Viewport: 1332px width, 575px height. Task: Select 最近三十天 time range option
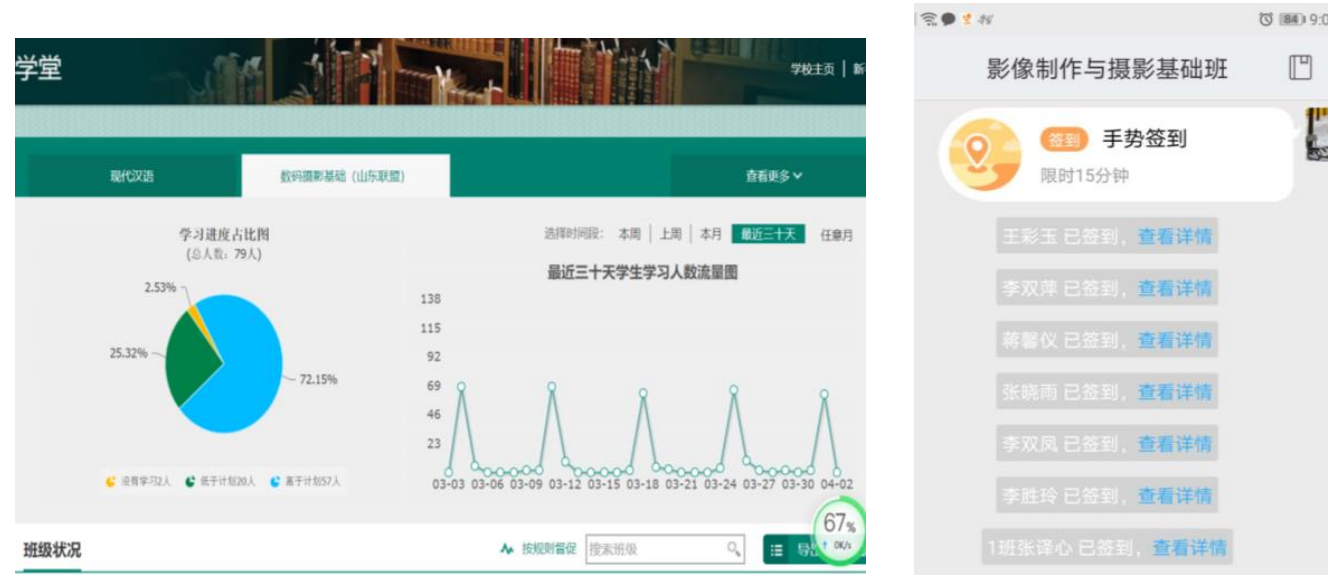coord(768,233)
